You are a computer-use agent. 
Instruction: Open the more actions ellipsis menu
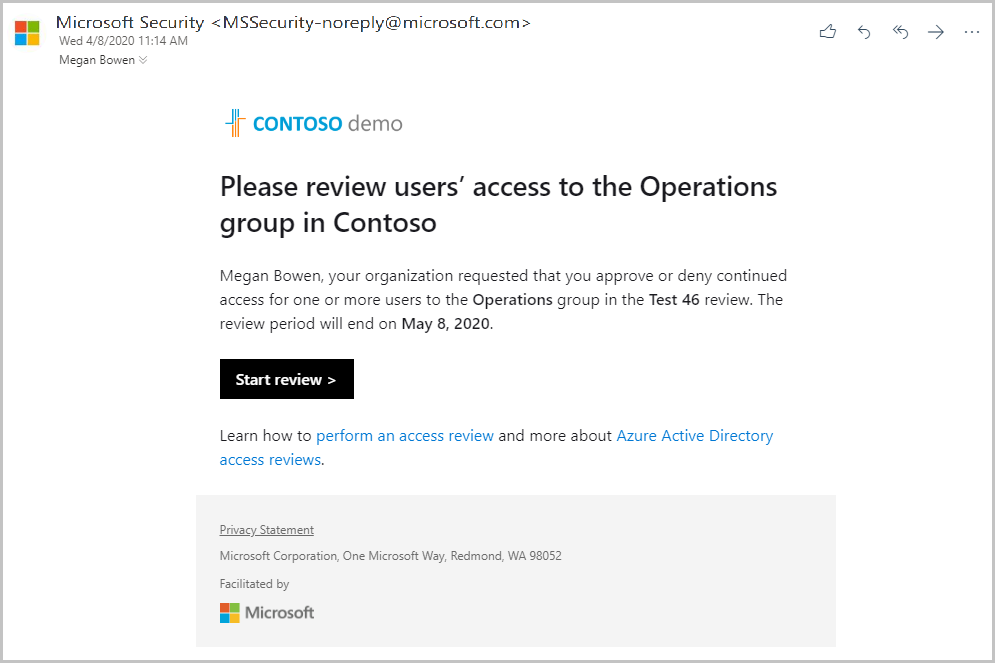click(x=971, y=31)
